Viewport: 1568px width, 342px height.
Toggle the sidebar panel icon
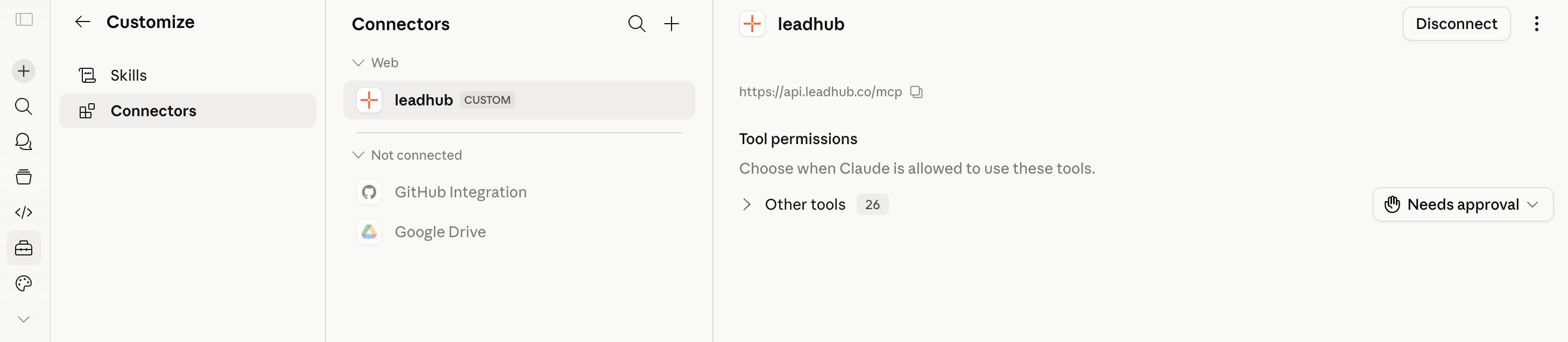pos(24,20)
